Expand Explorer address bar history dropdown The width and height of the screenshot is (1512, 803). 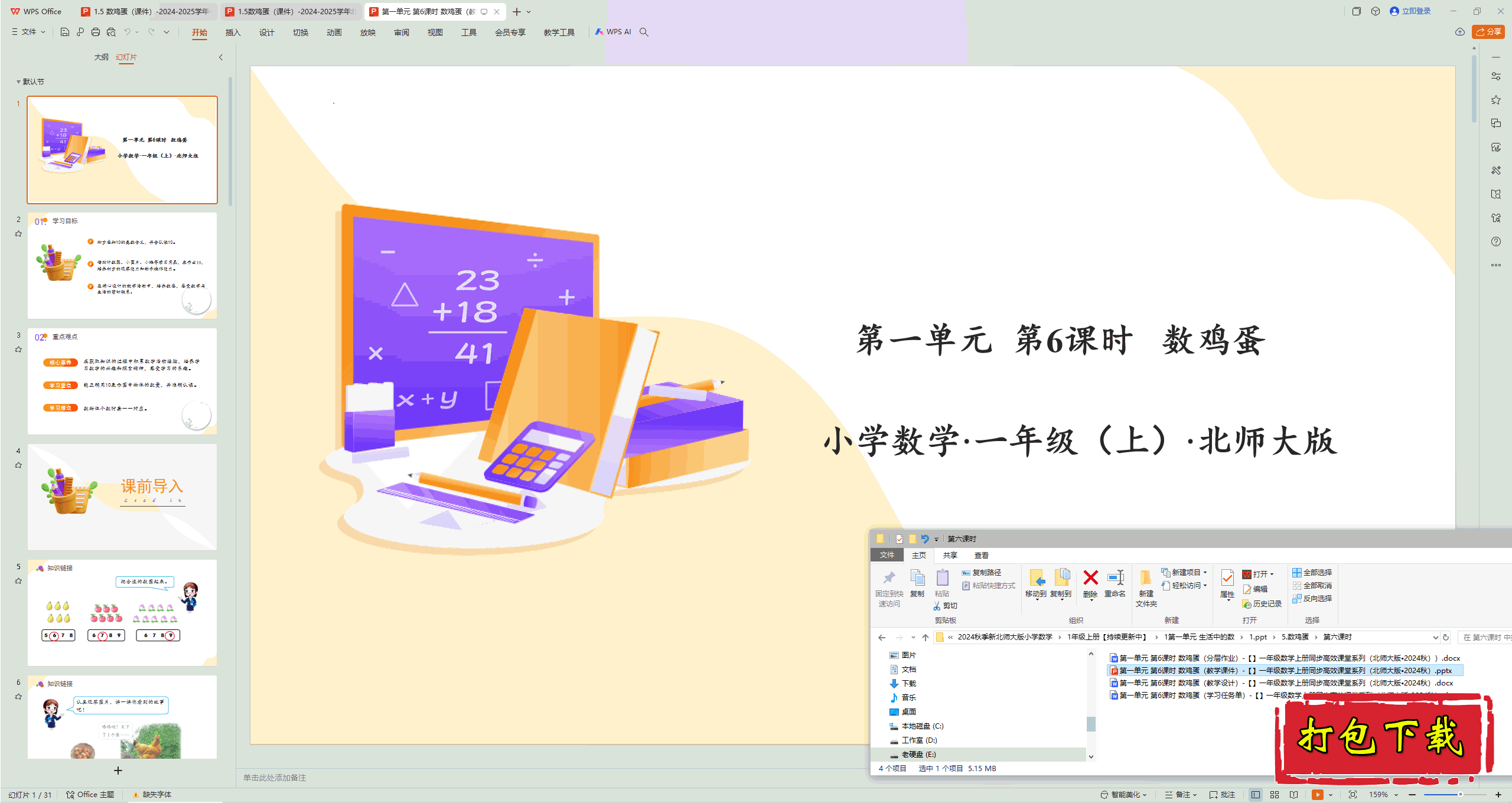click(x=1435, y=637)
